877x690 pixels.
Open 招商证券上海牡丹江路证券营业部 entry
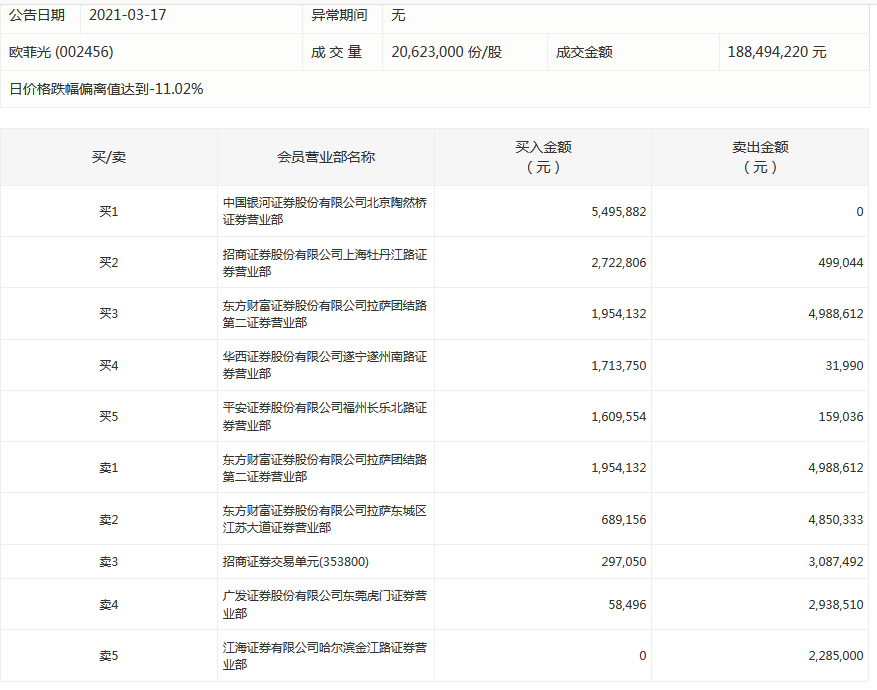(325, 263)
